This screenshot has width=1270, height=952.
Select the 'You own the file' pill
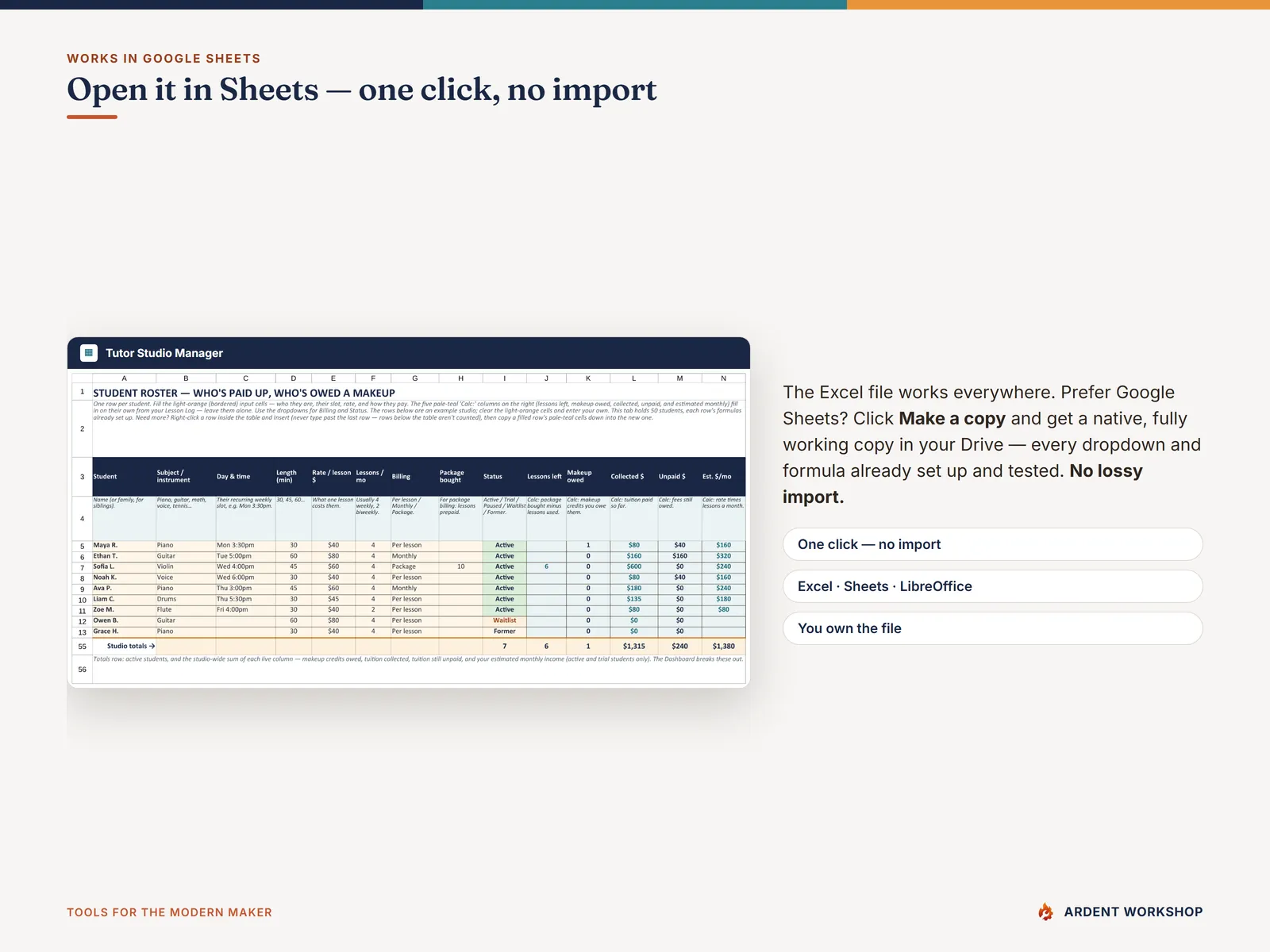992,628
